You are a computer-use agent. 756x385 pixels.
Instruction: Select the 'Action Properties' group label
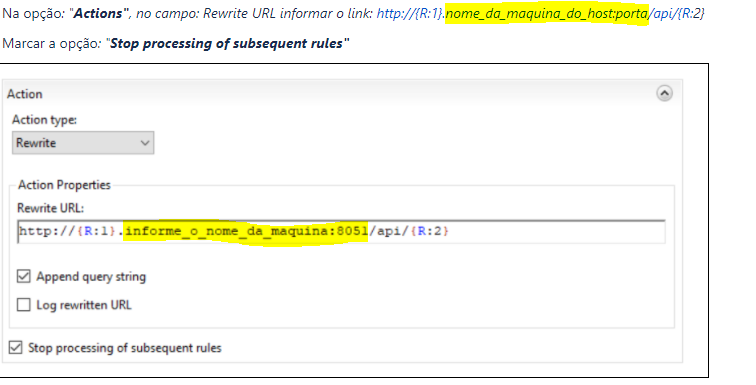(x=64, y=185)
